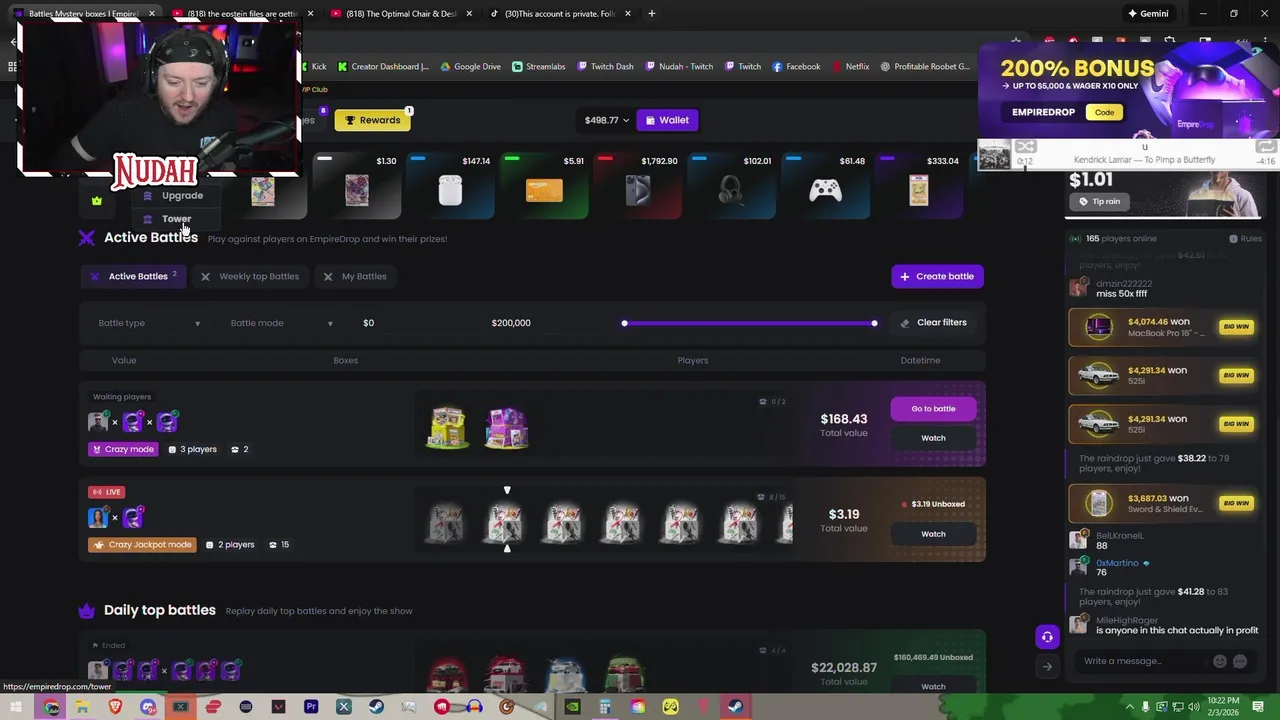
Task: Click the Code button on EmpireDrop banner
Action: coord(1104,112)
